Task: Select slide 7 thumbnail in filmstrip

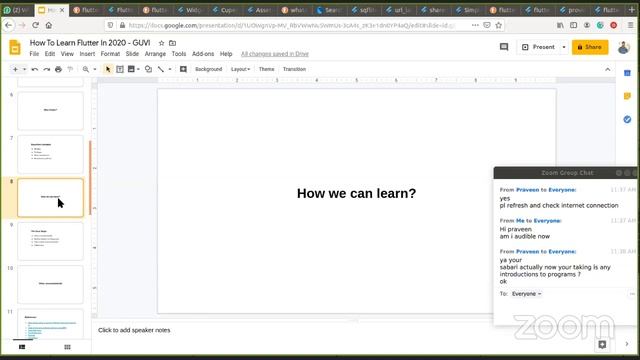Action: pos(51,154)
